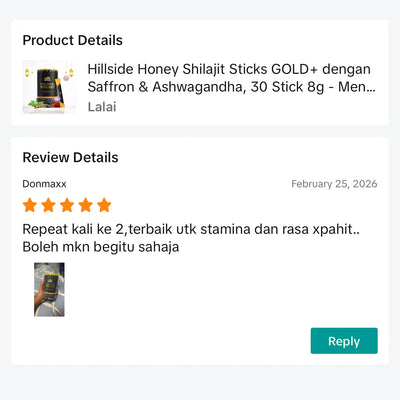Click the fifth orange rating star

point(104,205)
